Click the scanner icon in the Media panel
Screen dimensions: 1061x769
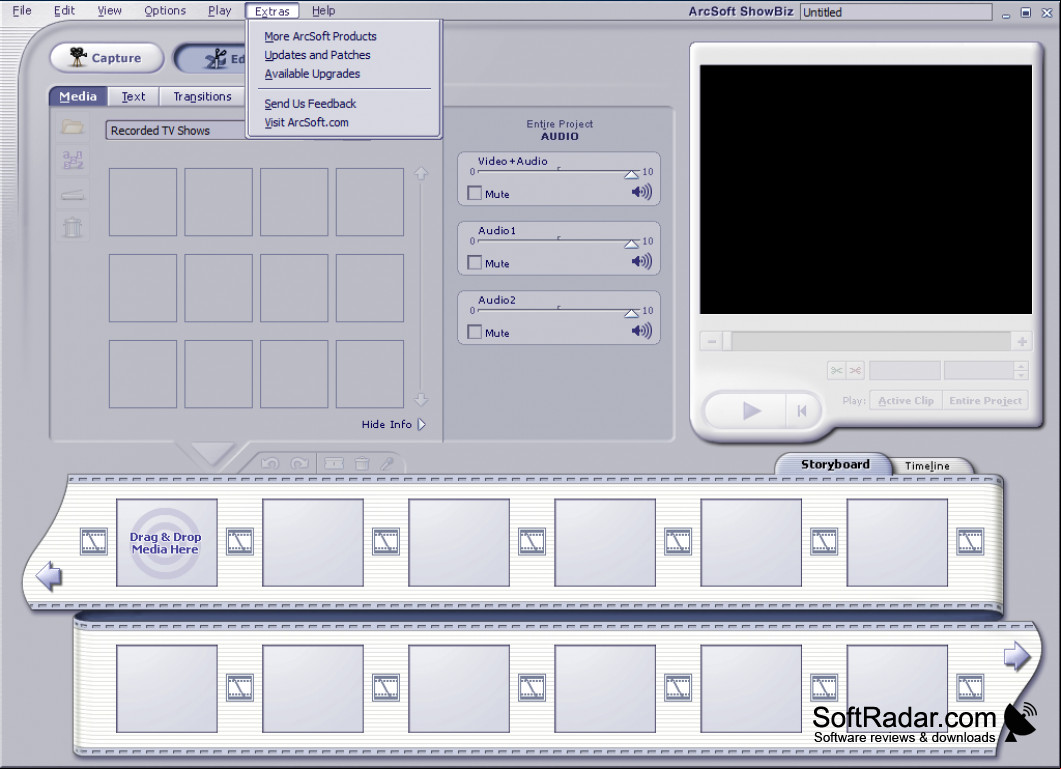pos(72,195)
